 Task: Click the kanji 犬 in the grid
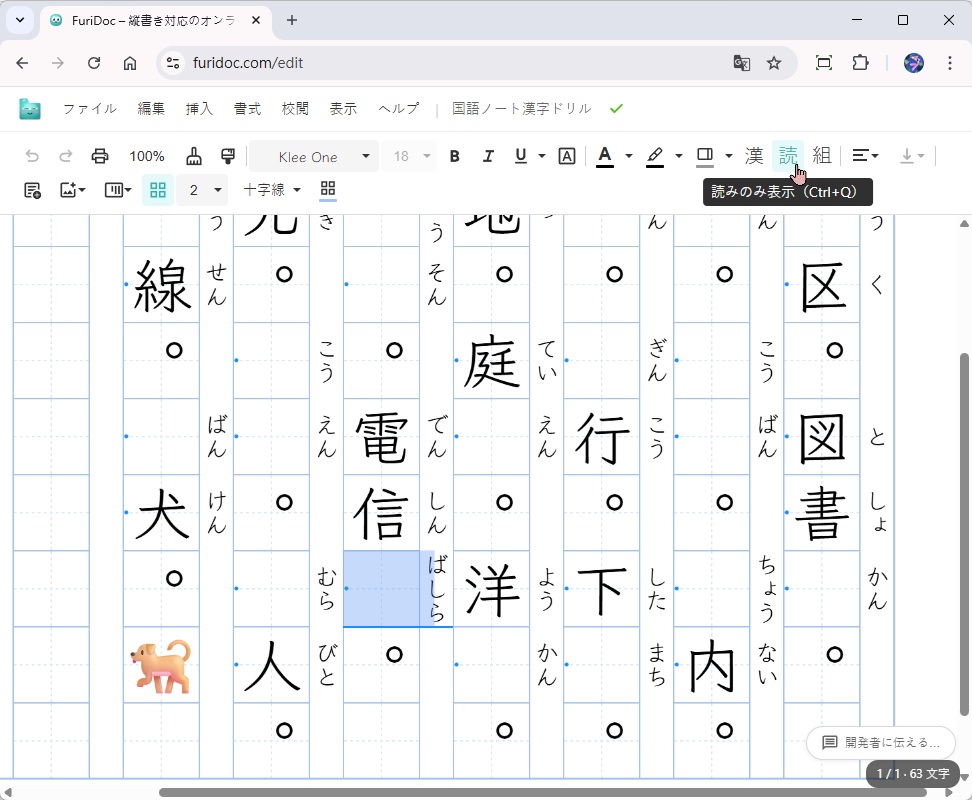162,514
